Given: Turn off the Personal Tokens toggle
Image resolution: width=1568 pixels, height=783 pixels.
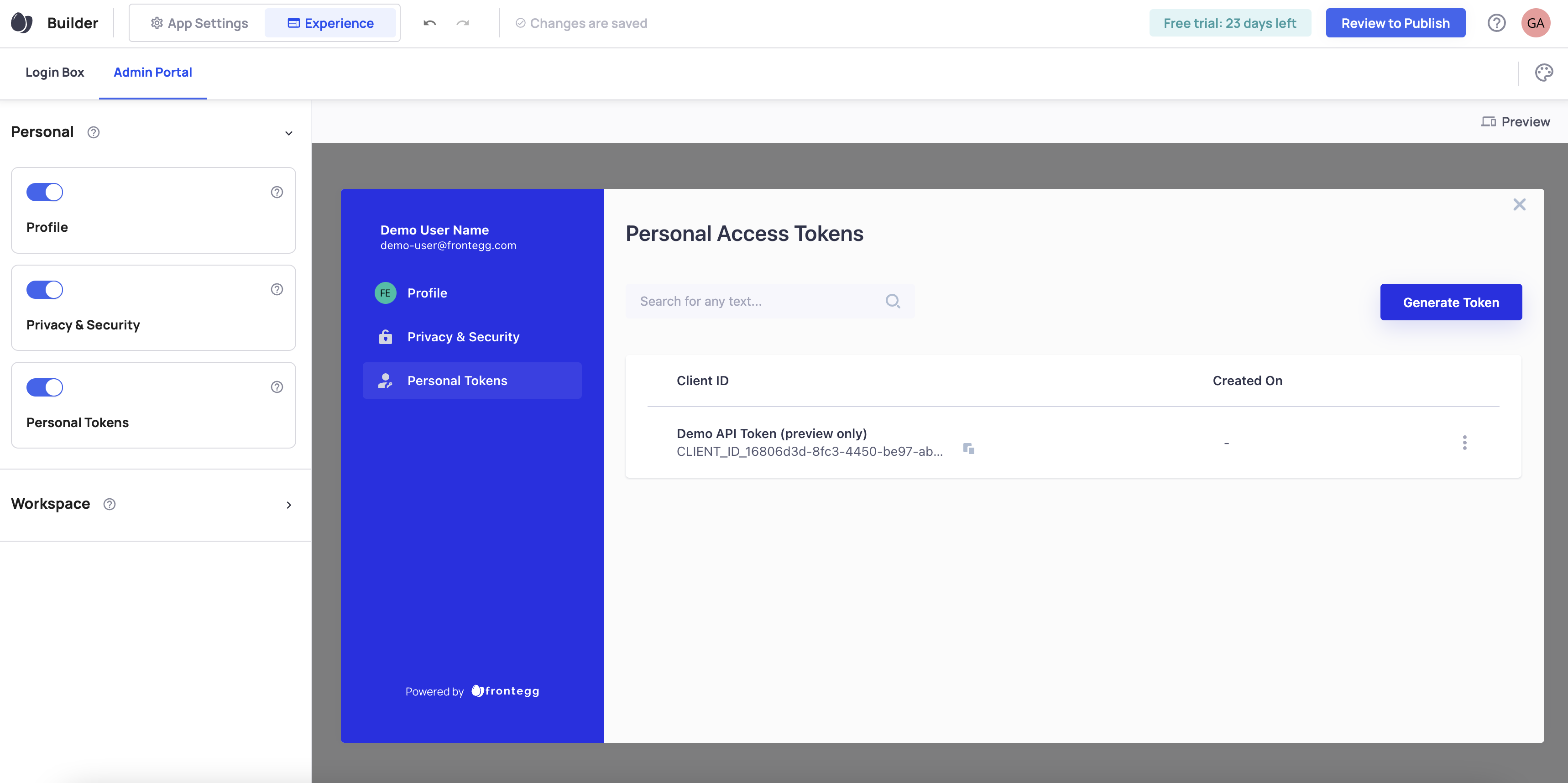Looking at the screenshot, I should tap(44, 387).
